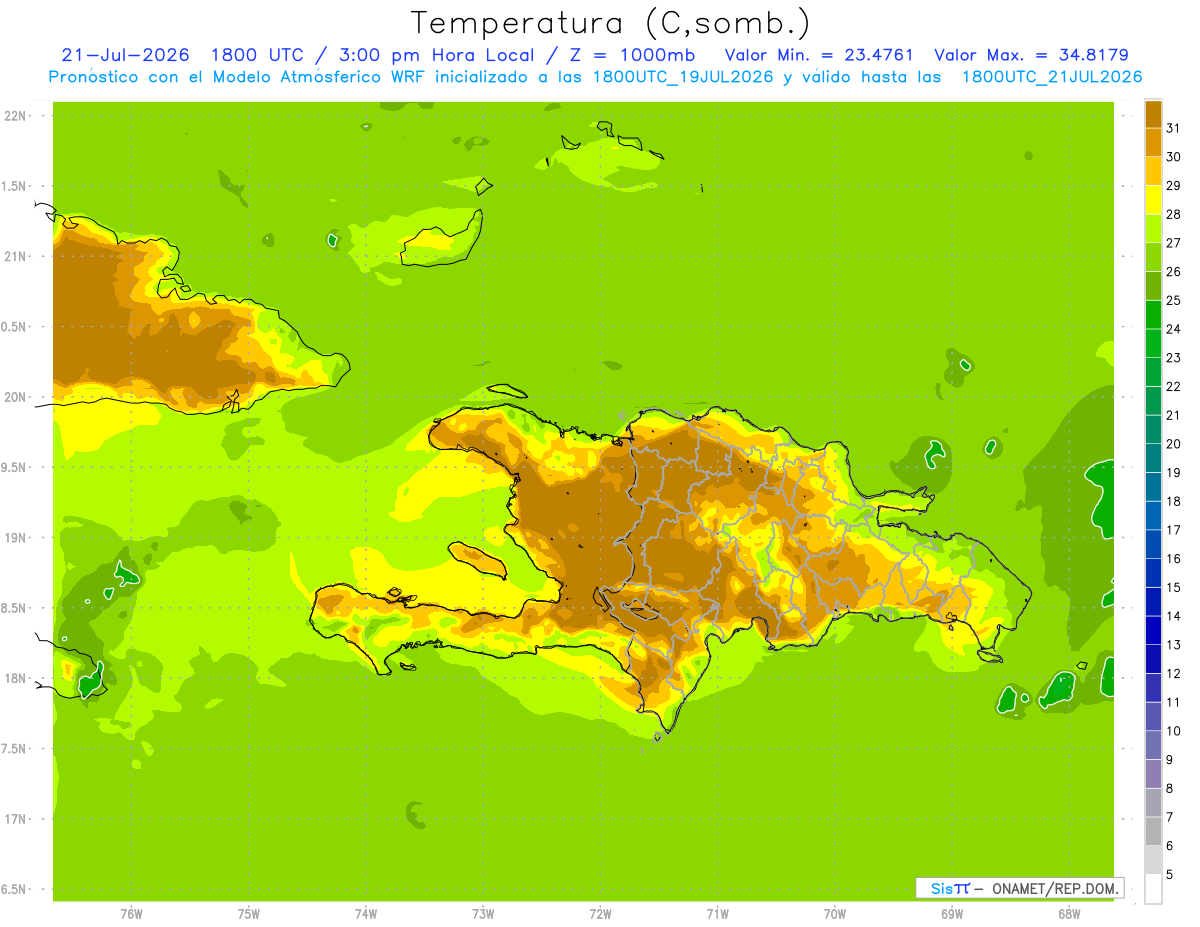
Task: Select 'Valor Max. = 34.8179' text
Action: (x=1031, y=55)
